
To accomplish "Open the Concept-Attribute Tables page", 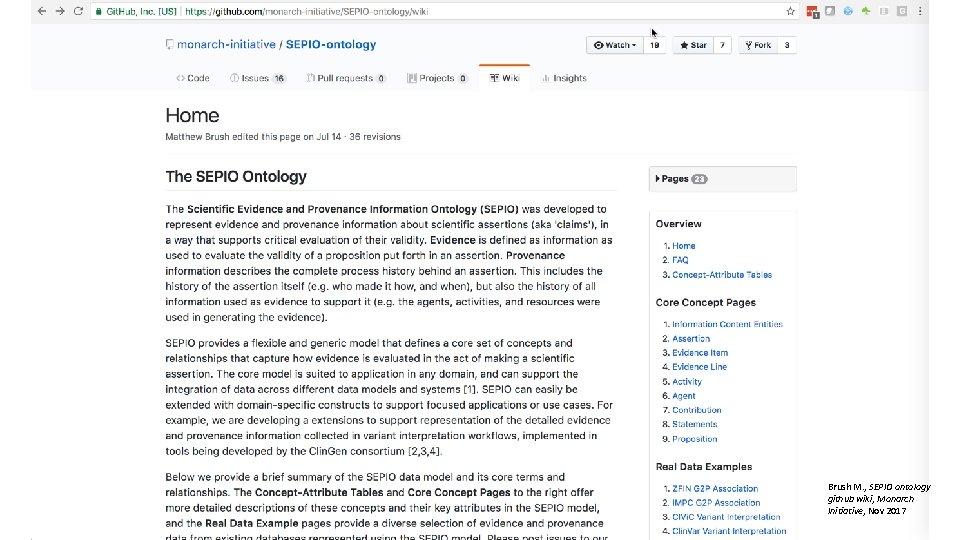I will [x=722, y=274].
